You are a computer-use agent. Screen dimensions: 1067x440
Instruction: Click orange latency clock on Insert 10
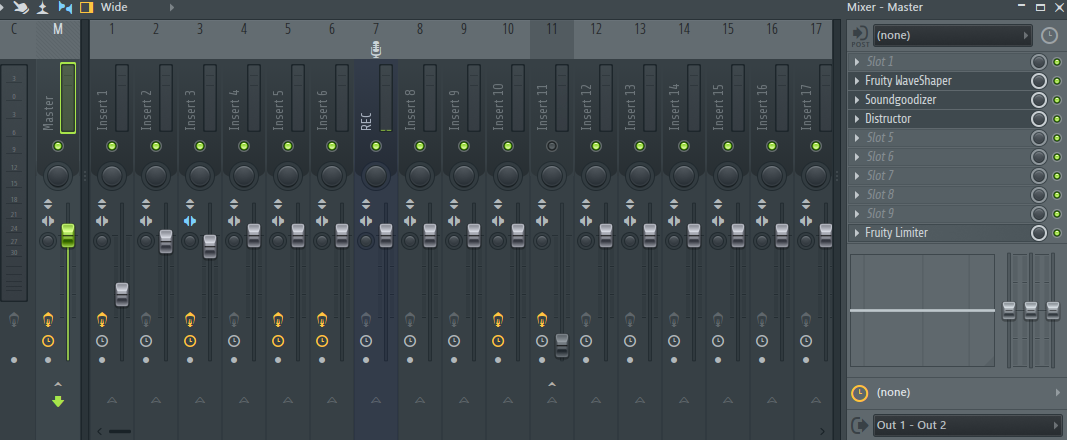(x=497, y=341)
